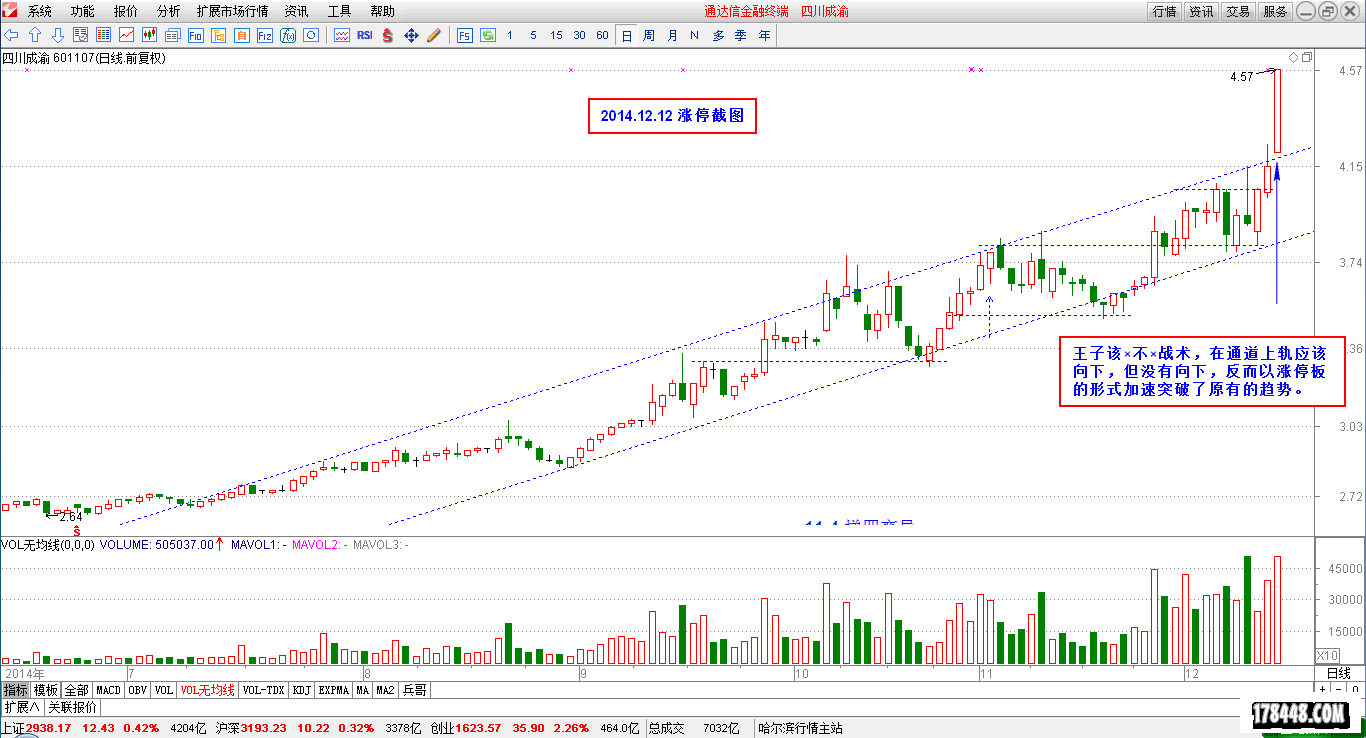Open the candlestick chart icon
This screenshot has height=738, width=1366.
pyautogui.click(x=149, y=35)
